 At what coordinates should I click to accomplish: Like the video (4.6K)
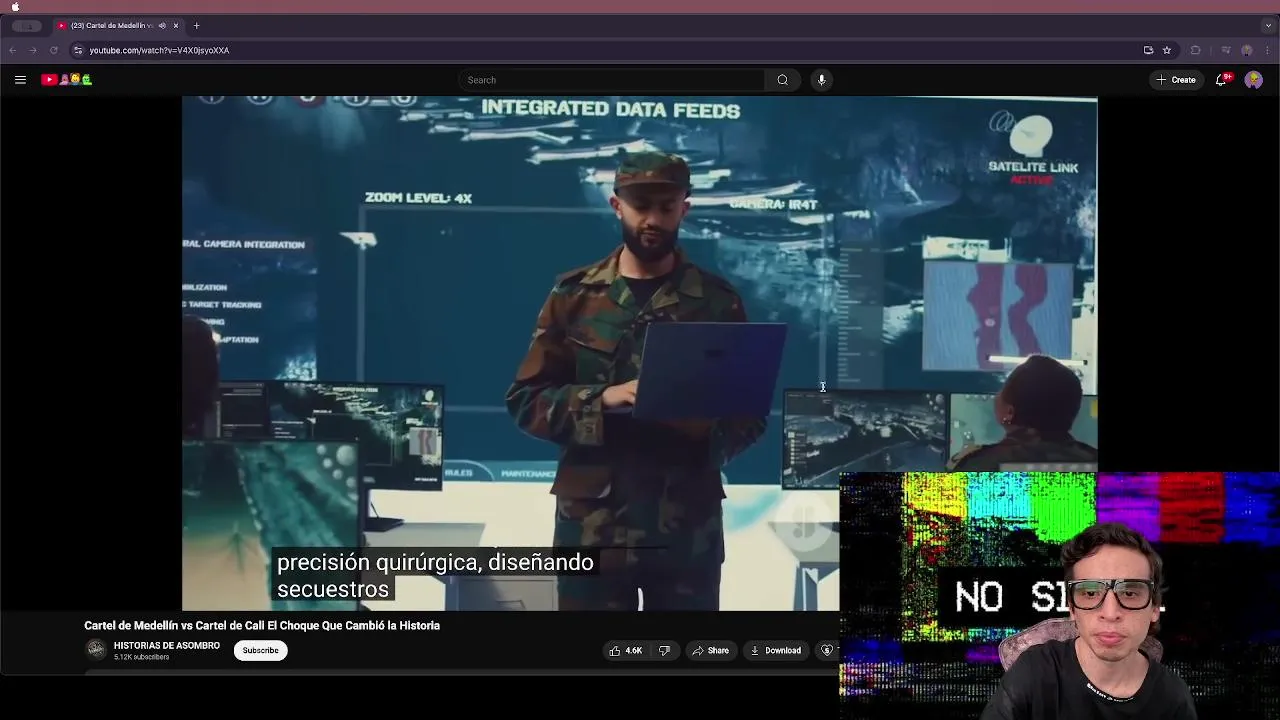coord(626,650)
